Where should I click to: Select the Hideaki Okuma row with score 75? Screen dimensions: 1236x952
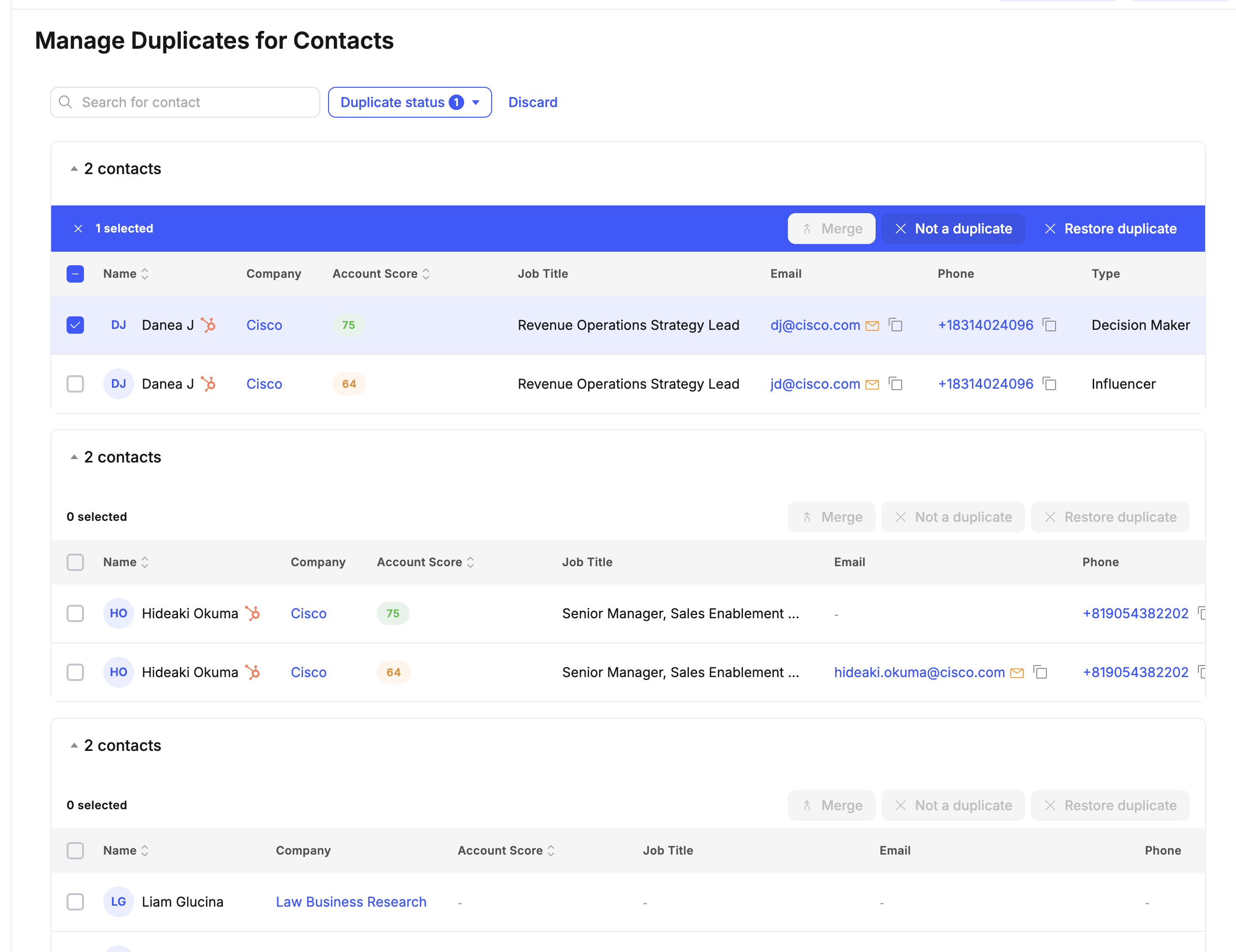[75, 613]
